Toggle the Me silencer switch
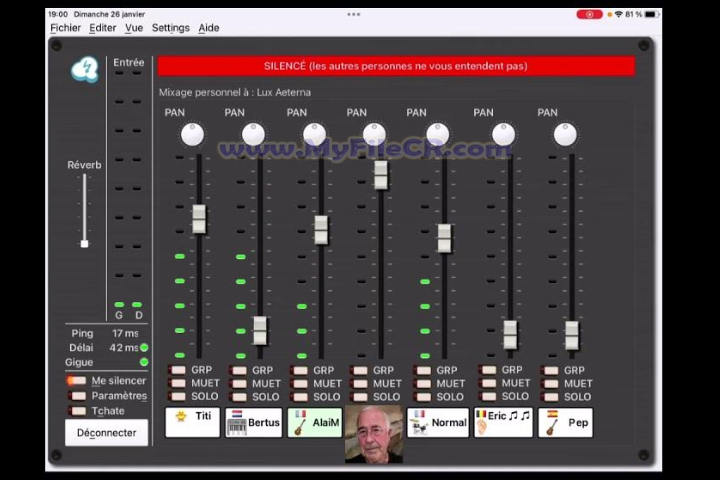 pos(77,380)
